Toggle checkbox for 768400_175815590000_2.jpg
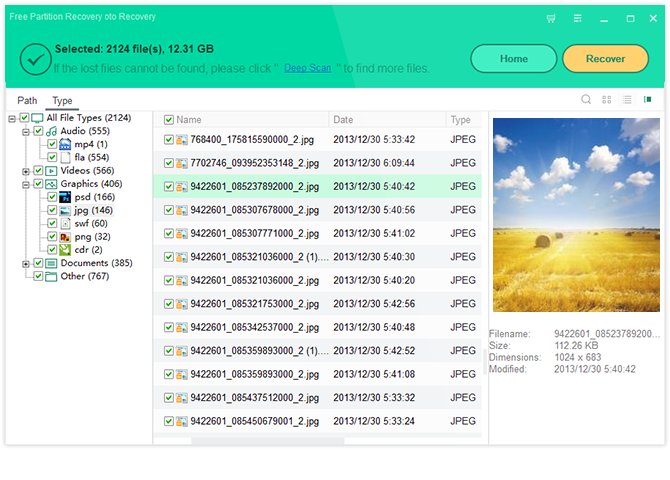Image resolution: width=670 pixels, height=480 pixels. (x=169, y=140)
